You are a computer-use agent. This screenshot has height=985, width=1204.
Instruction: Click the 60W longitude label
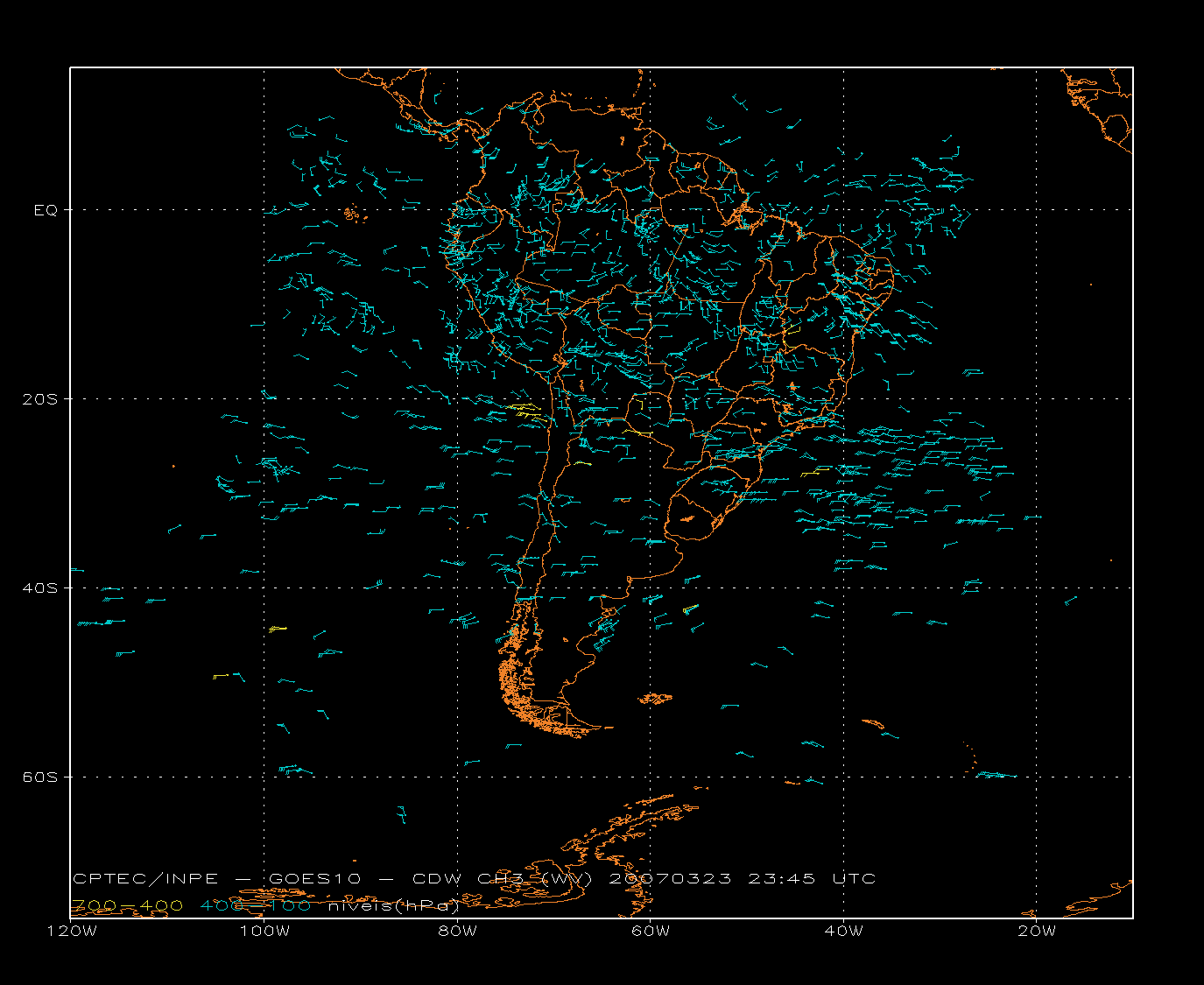[651, 931]
